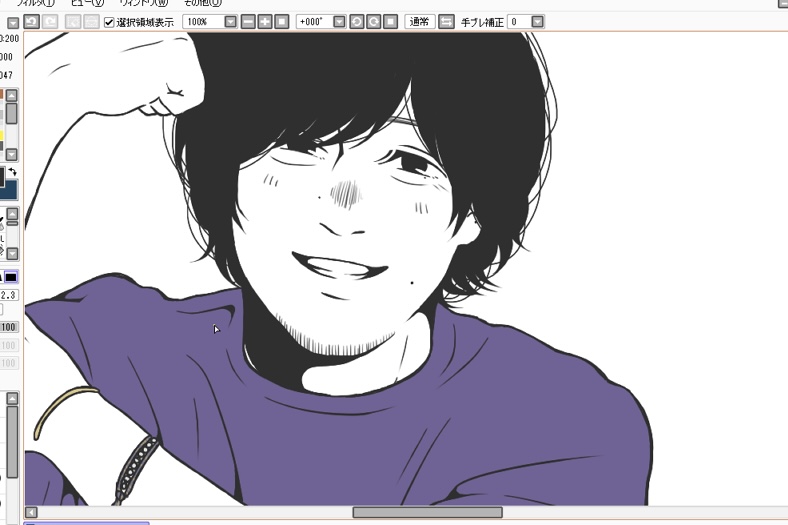This screenshot has height=525, width=788.
Task: Click the active 100 density value
Action: [9, 327]
